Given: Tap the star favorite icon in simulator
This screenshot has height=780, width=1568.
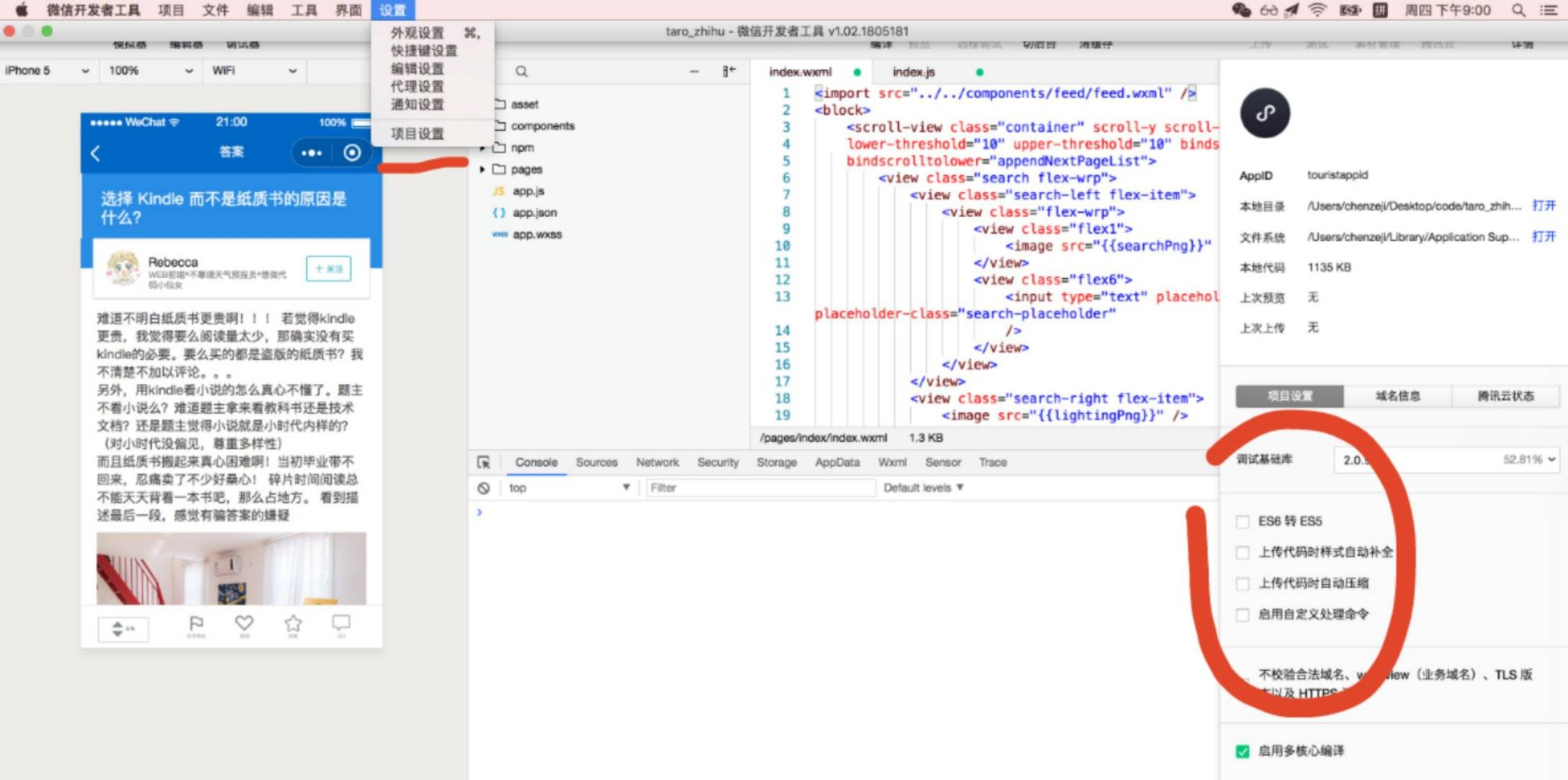Looking at the screenshot, I should 293,623.
